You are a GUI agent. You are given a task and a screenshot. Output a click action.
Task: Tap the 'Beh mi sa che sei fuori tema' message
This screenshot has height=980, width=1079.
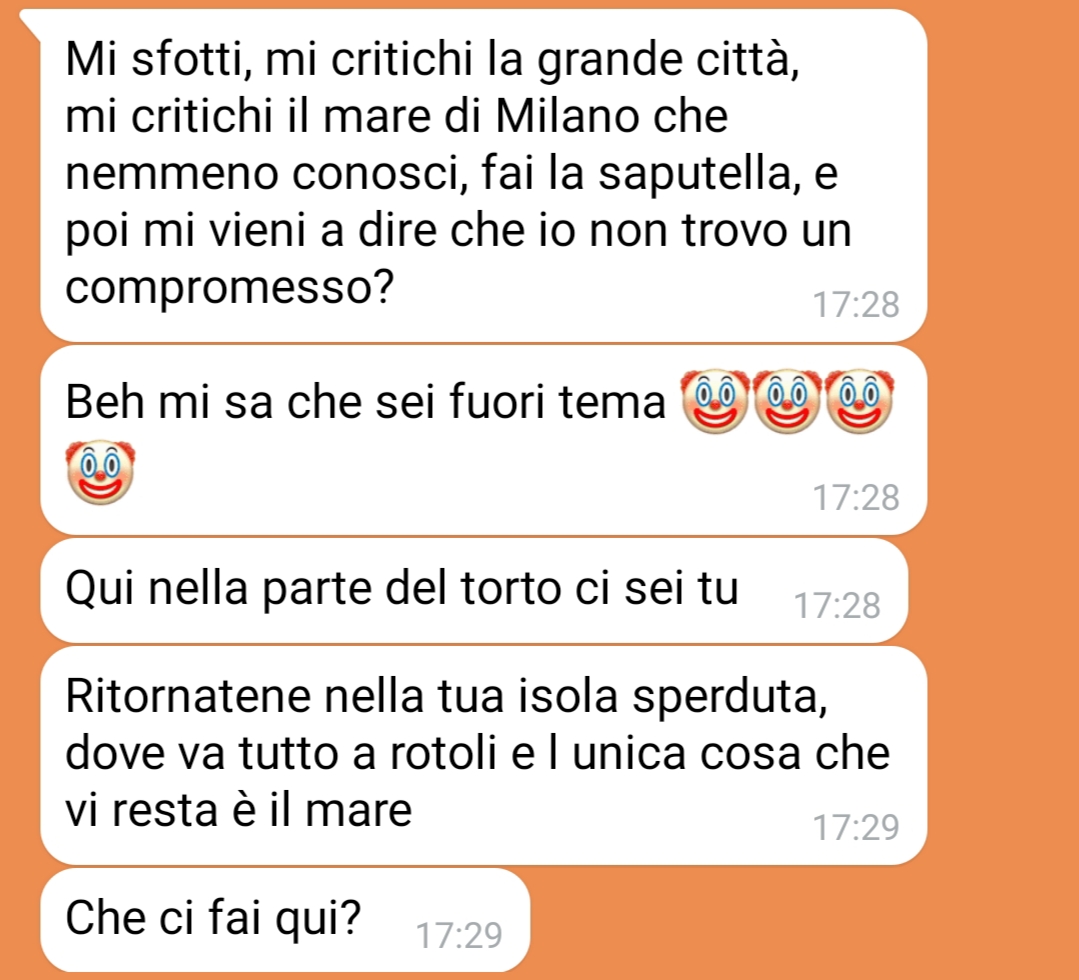[x=484, y=440]
